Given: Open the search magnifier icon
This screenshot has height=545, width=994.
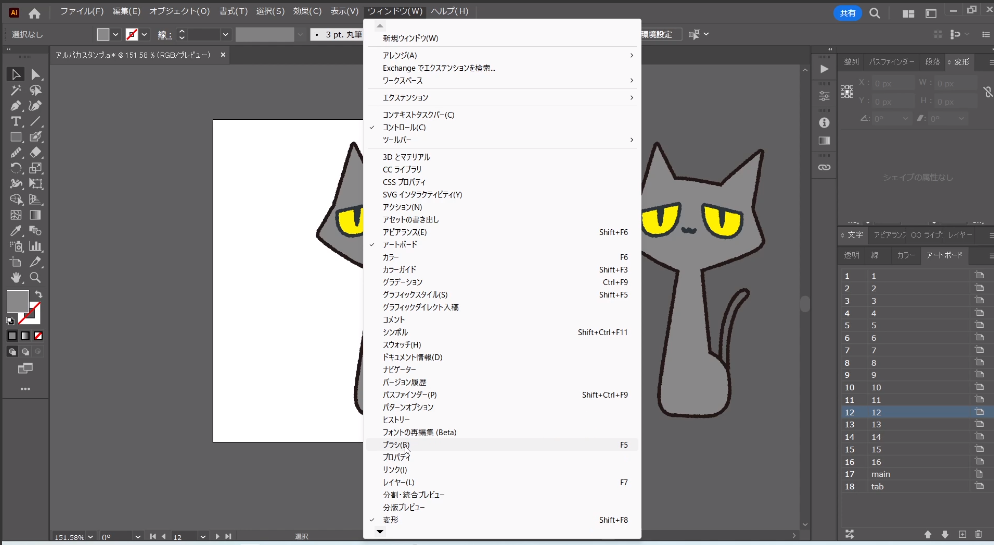Looking at the screenshot, I should [x=875, y=13].
